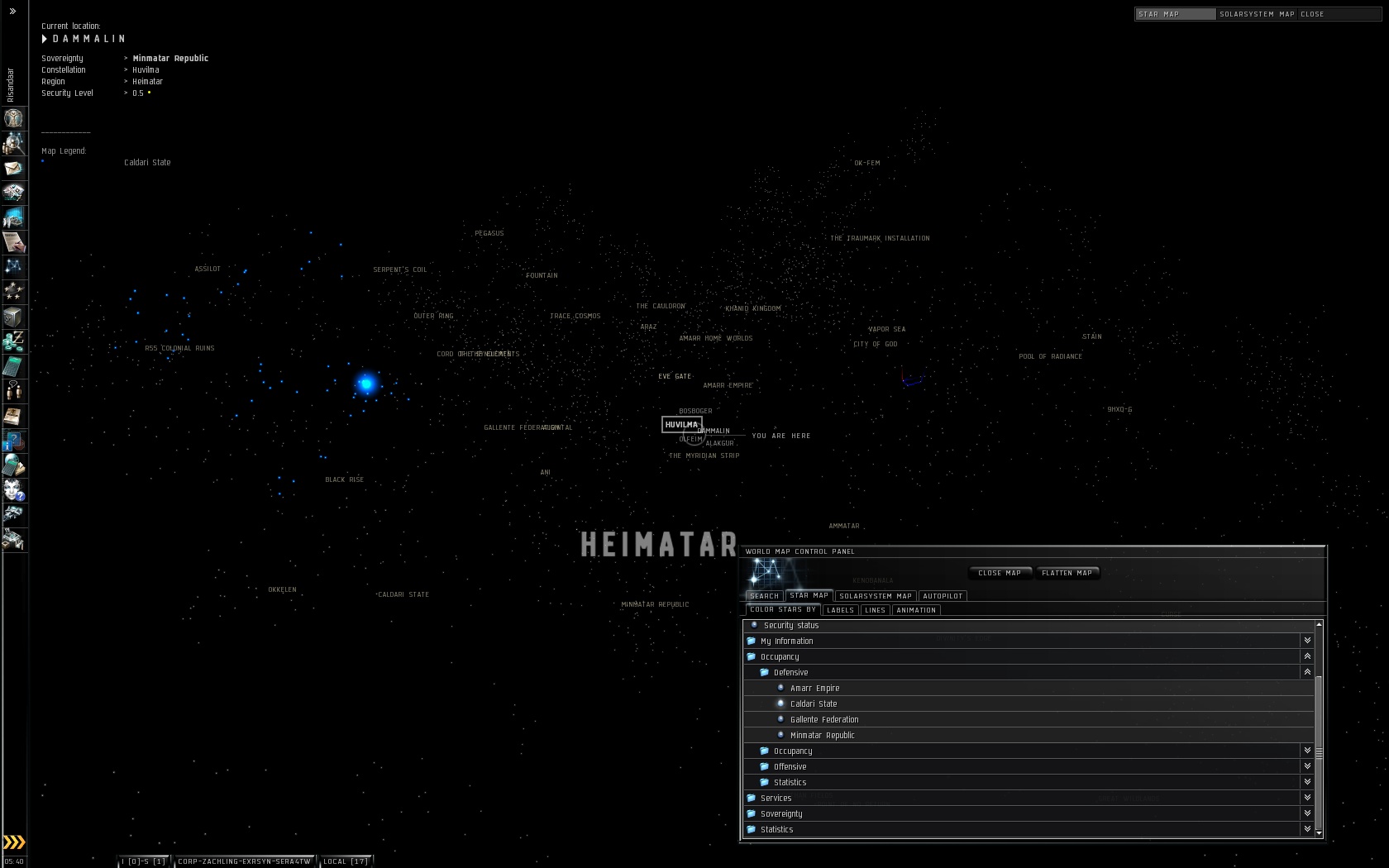Click the DAMMALIN current location arrow
The image size is (1389, 868).
pos(45,39)
